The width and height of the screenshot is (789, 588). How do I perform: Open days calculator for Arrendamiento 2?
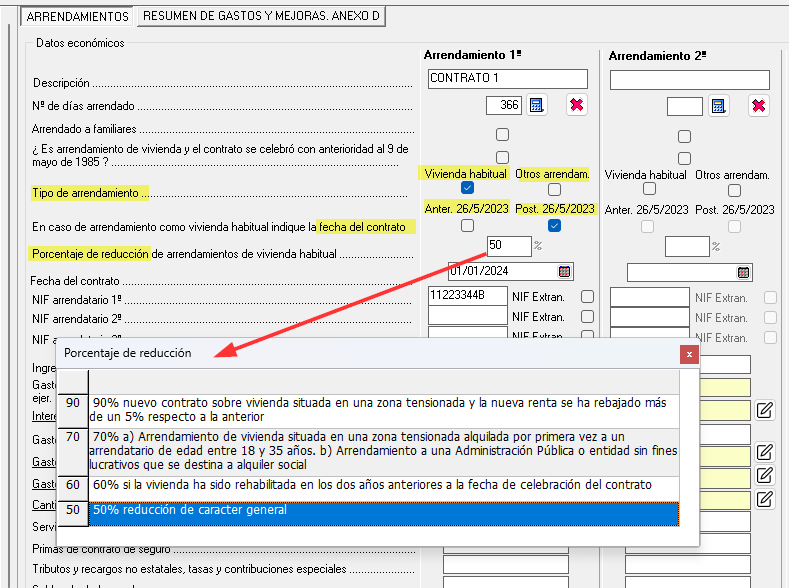point(718,106)
